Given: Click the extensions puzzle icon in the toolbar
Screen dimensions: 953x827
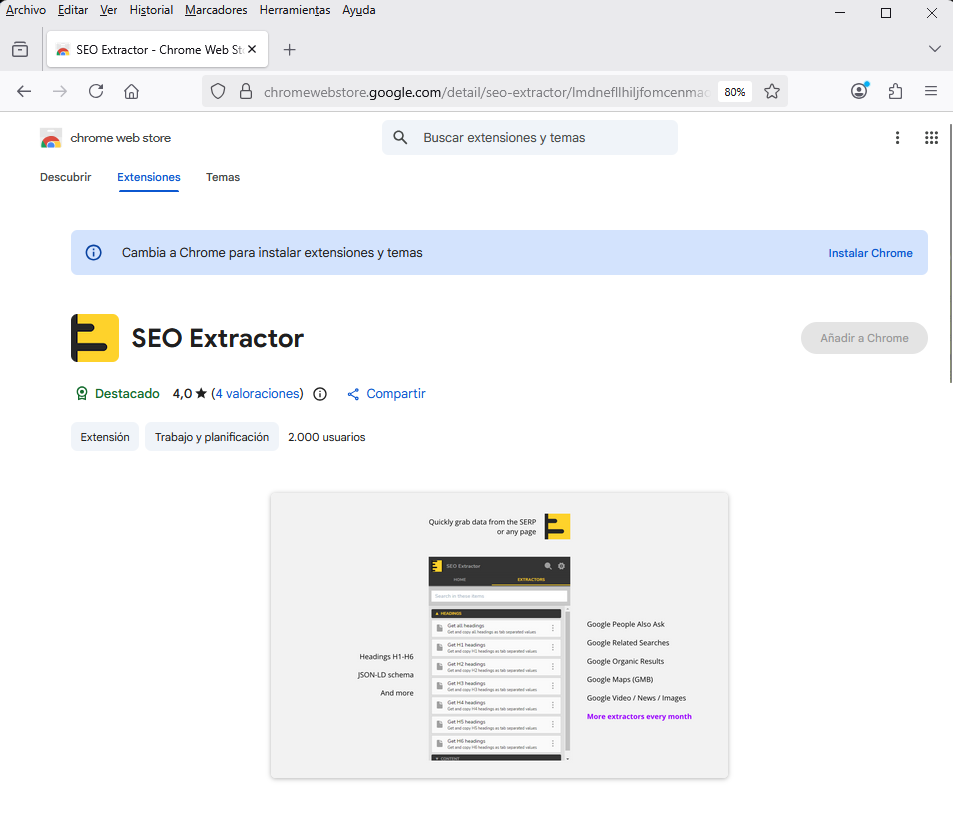Looking at the screenshot, I should pos(894,91).
